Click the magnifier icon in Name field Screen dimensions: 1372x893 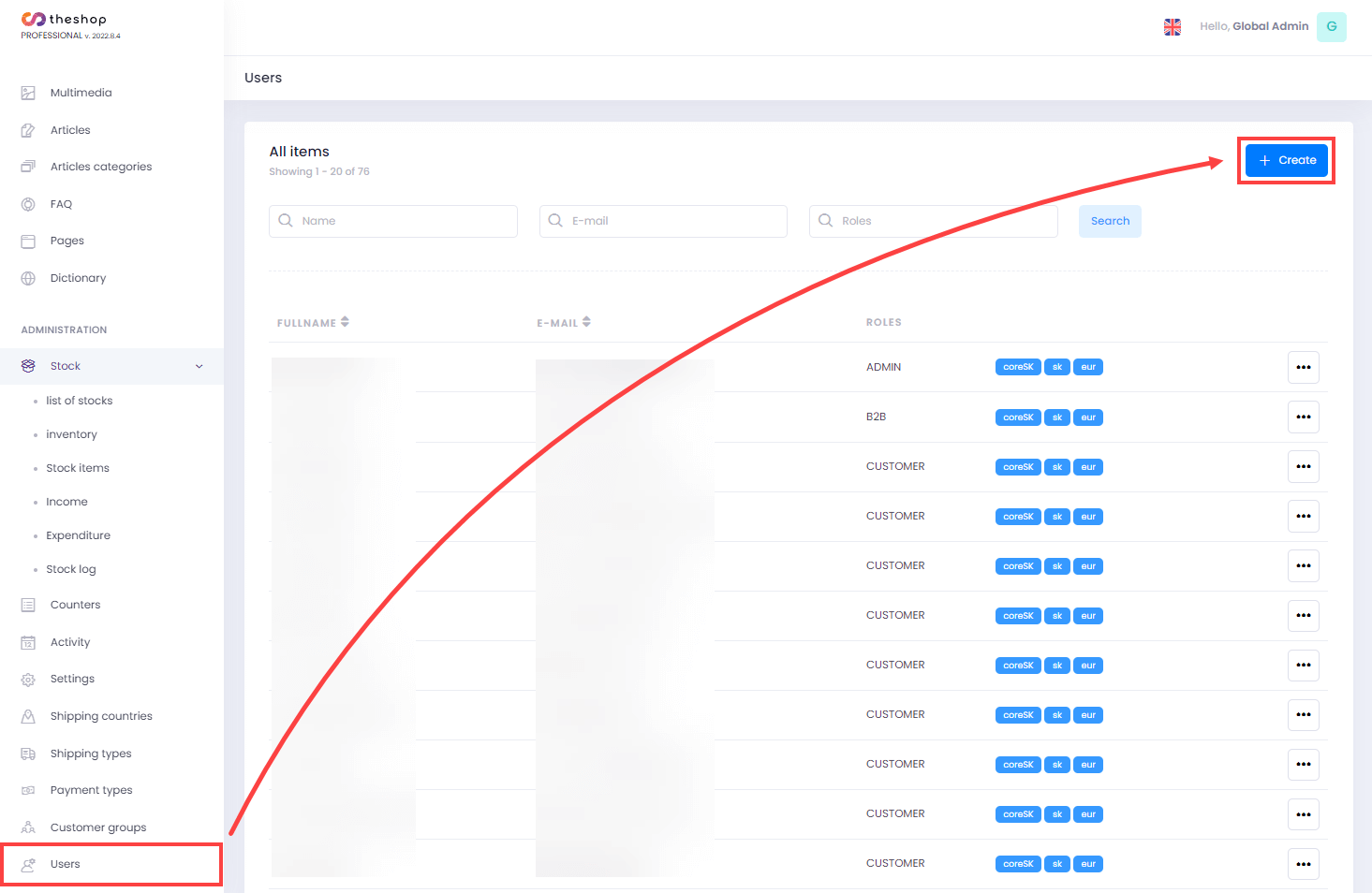(286, 221)
